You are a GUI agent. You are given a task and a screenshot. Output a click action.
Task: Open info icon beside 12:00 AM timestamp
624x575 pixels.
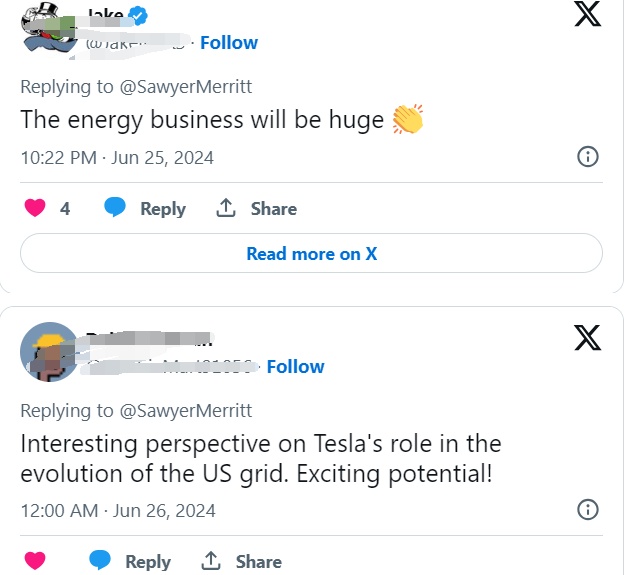coord(589,510)
